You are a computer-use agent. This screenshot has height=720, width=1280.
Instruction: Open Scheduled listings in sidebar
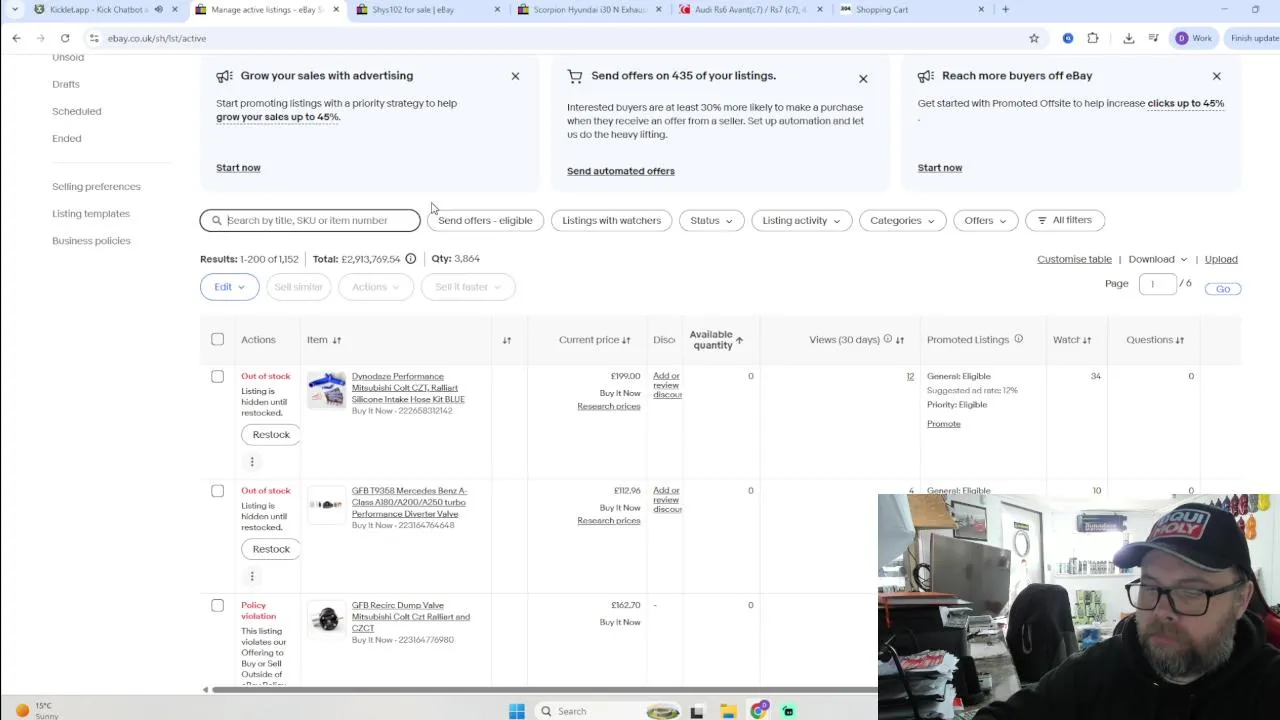[x=76, y=111]
